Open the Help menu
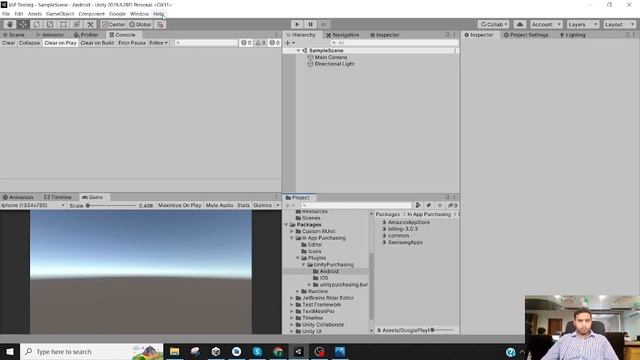Screen dimensions: 640x360 (158, 14)
